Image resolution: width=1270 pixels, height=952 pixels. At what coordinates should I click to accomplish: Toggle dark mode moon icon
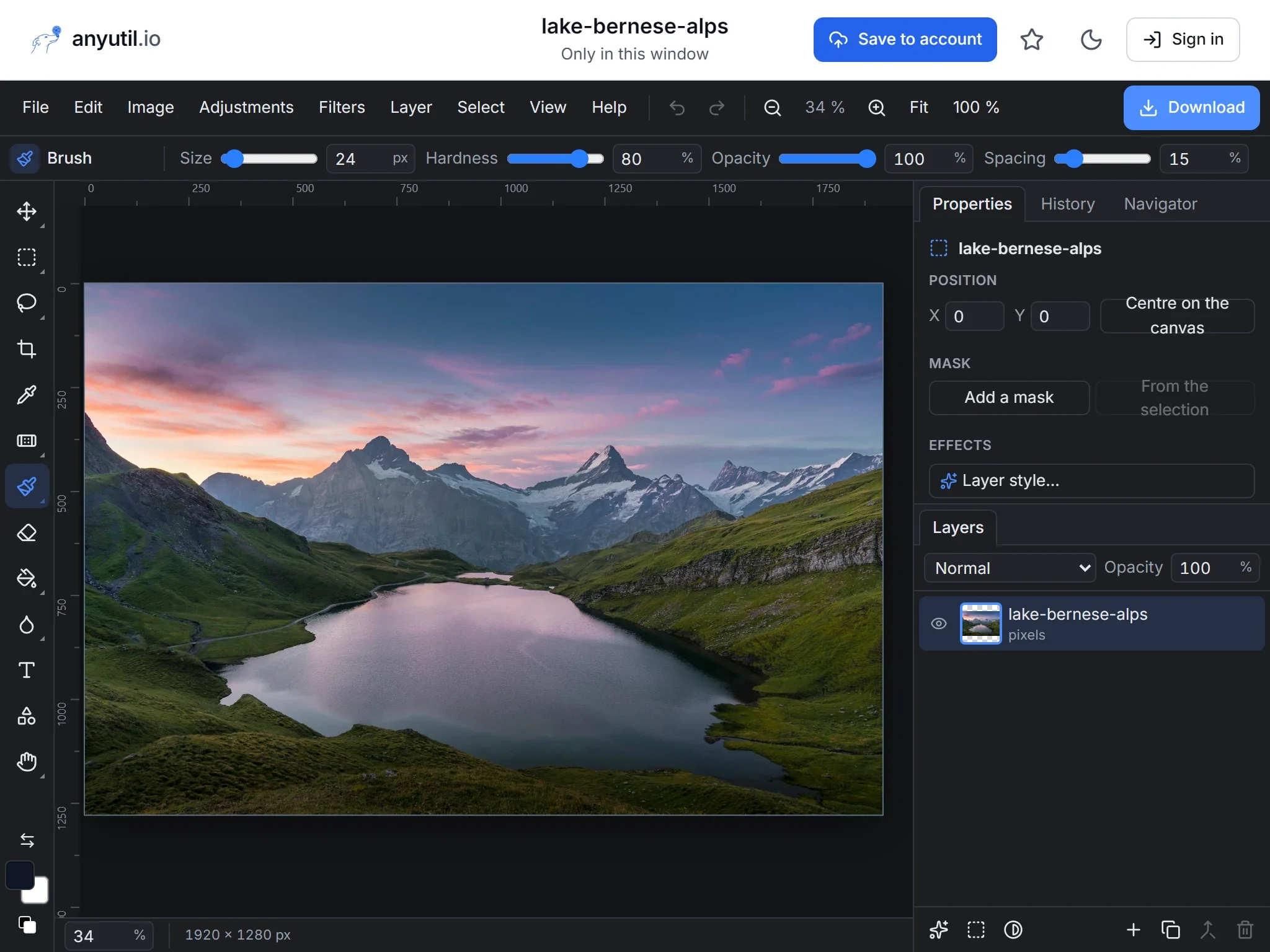1091,40
